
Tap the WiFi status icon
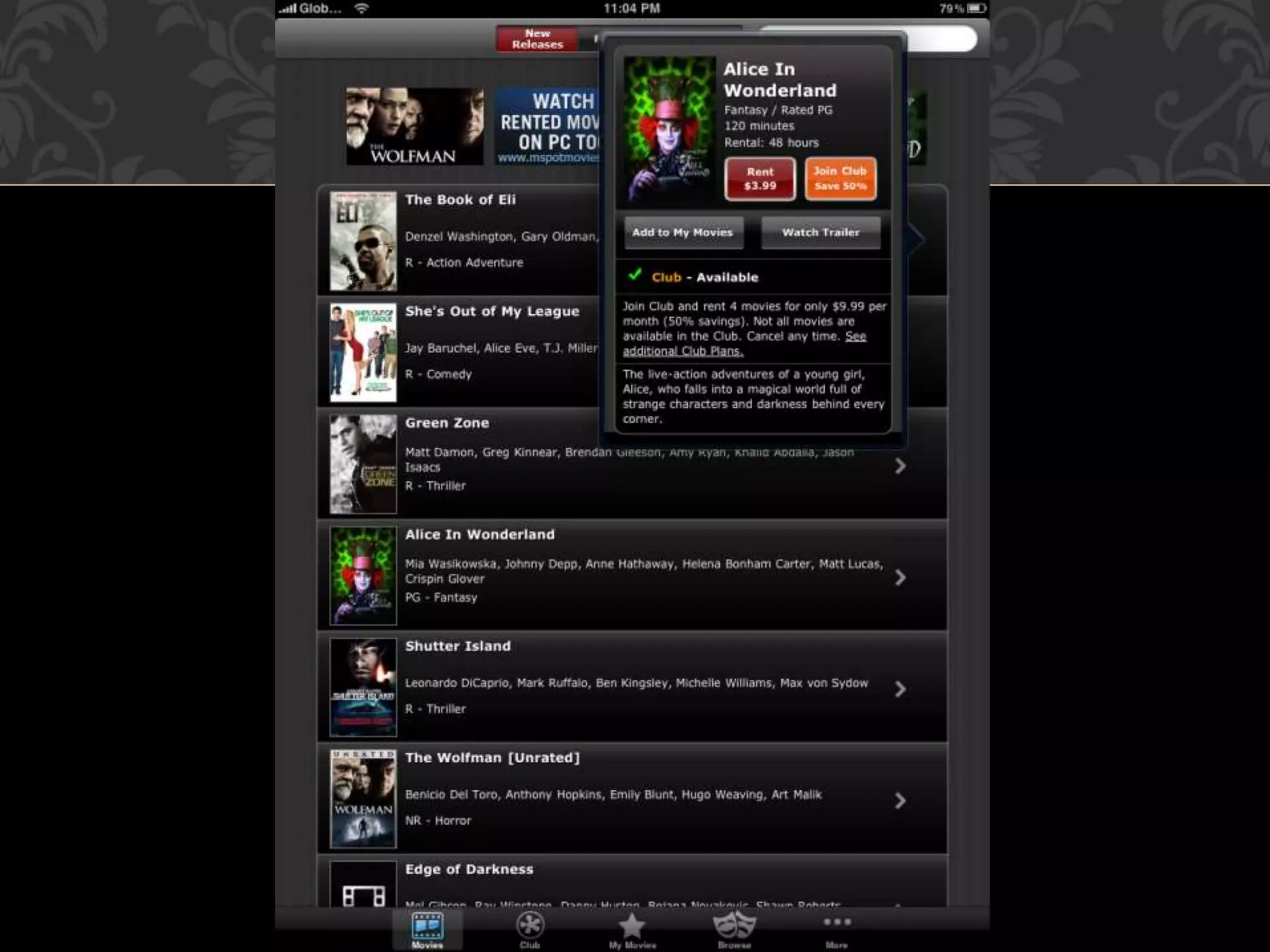362,9
